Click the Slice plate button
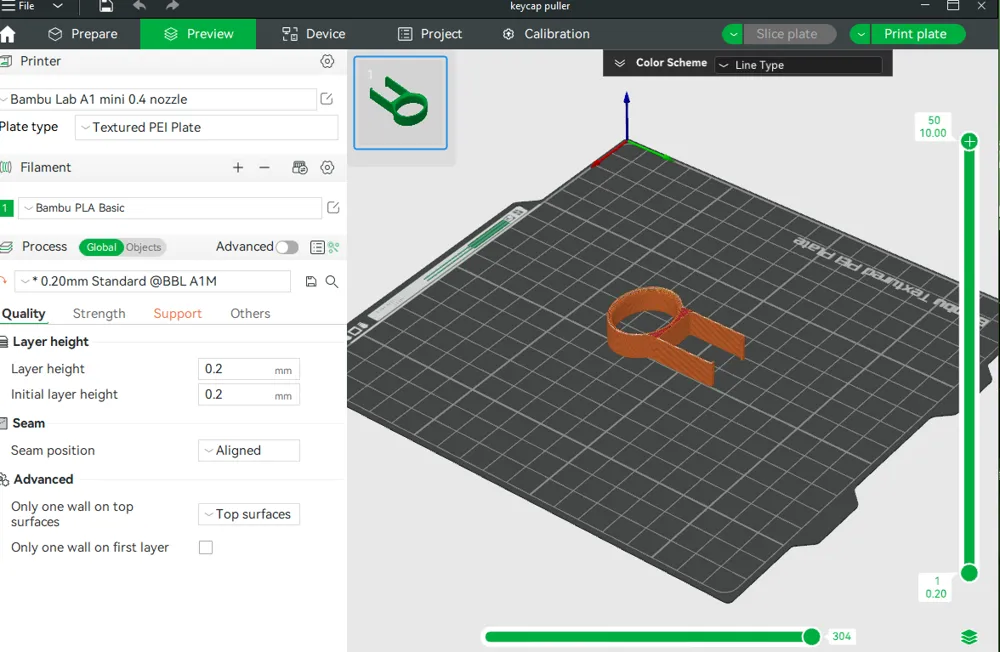Viewport: 1000px width, 652px height. click(x=790, y=34)
